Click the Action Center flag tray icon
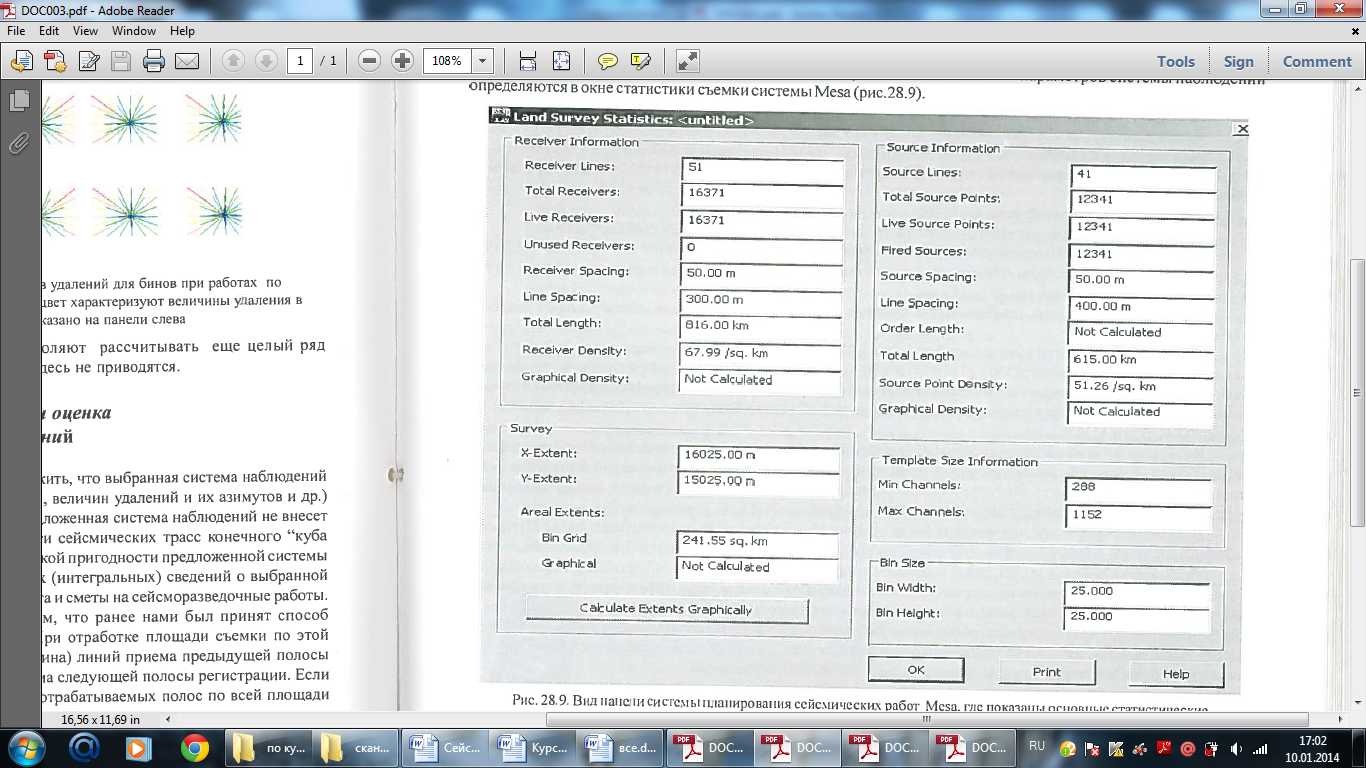 (x=1093, y=748)
